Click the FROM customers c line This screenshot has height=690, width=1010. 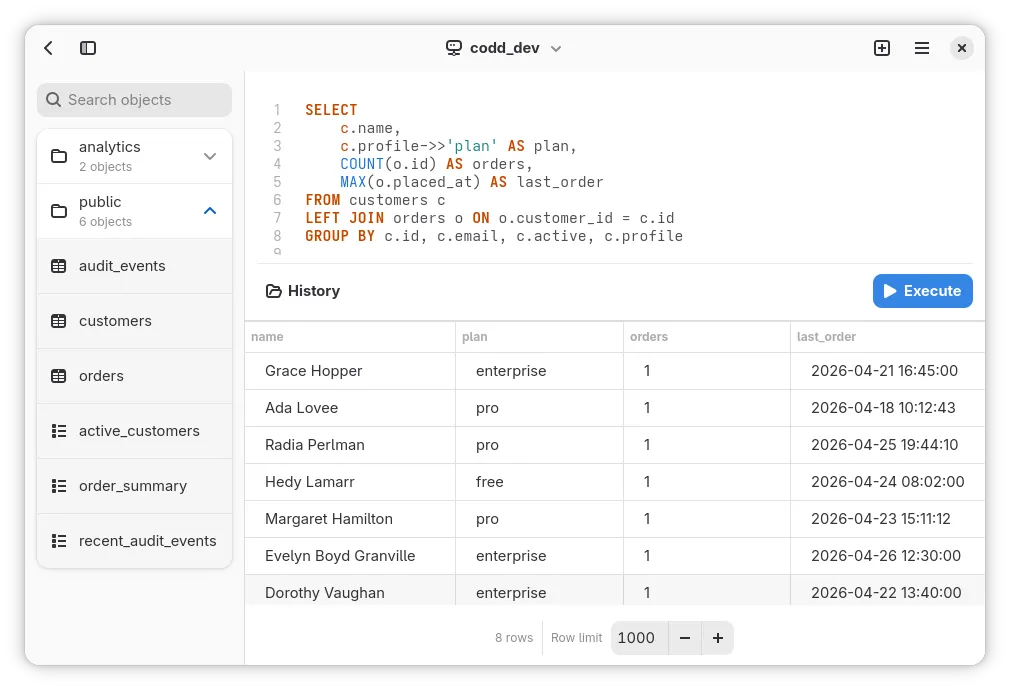(375, 200)
